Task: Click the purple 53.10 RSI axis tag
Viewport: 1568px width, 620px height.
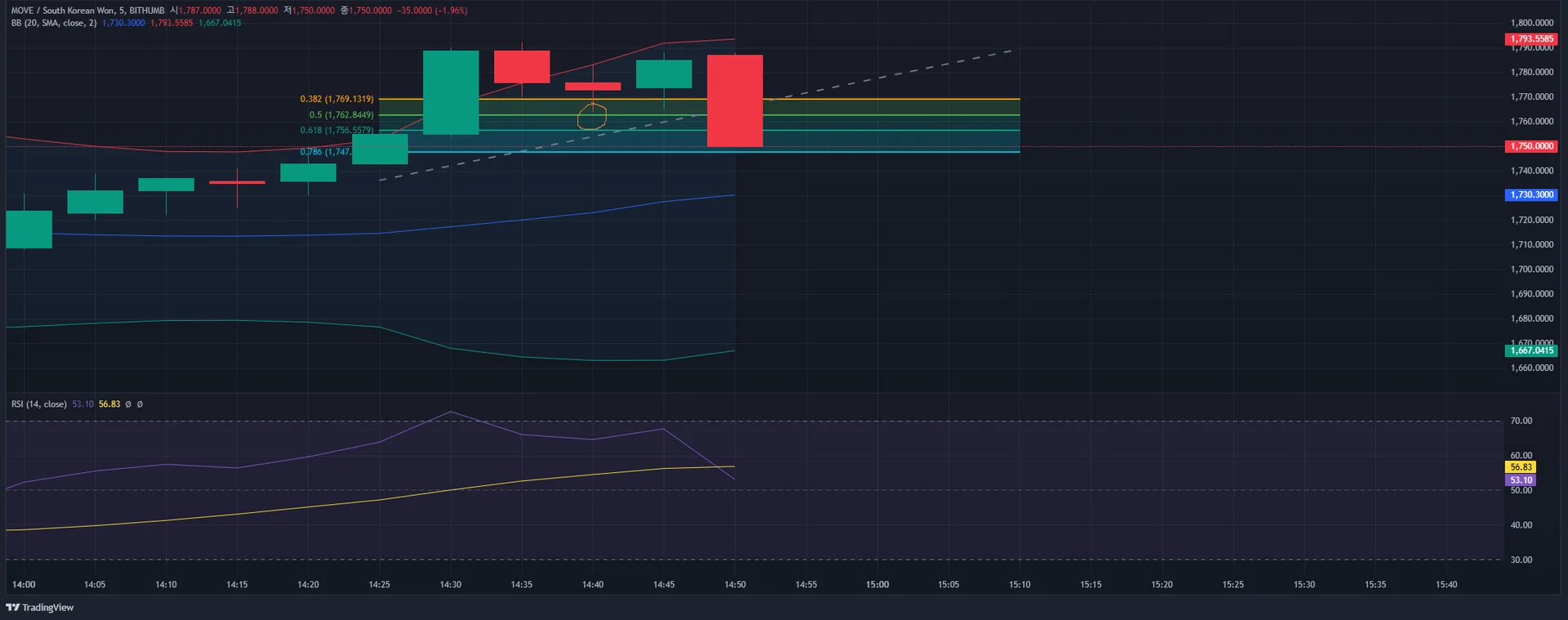Action: (1521, 480)
